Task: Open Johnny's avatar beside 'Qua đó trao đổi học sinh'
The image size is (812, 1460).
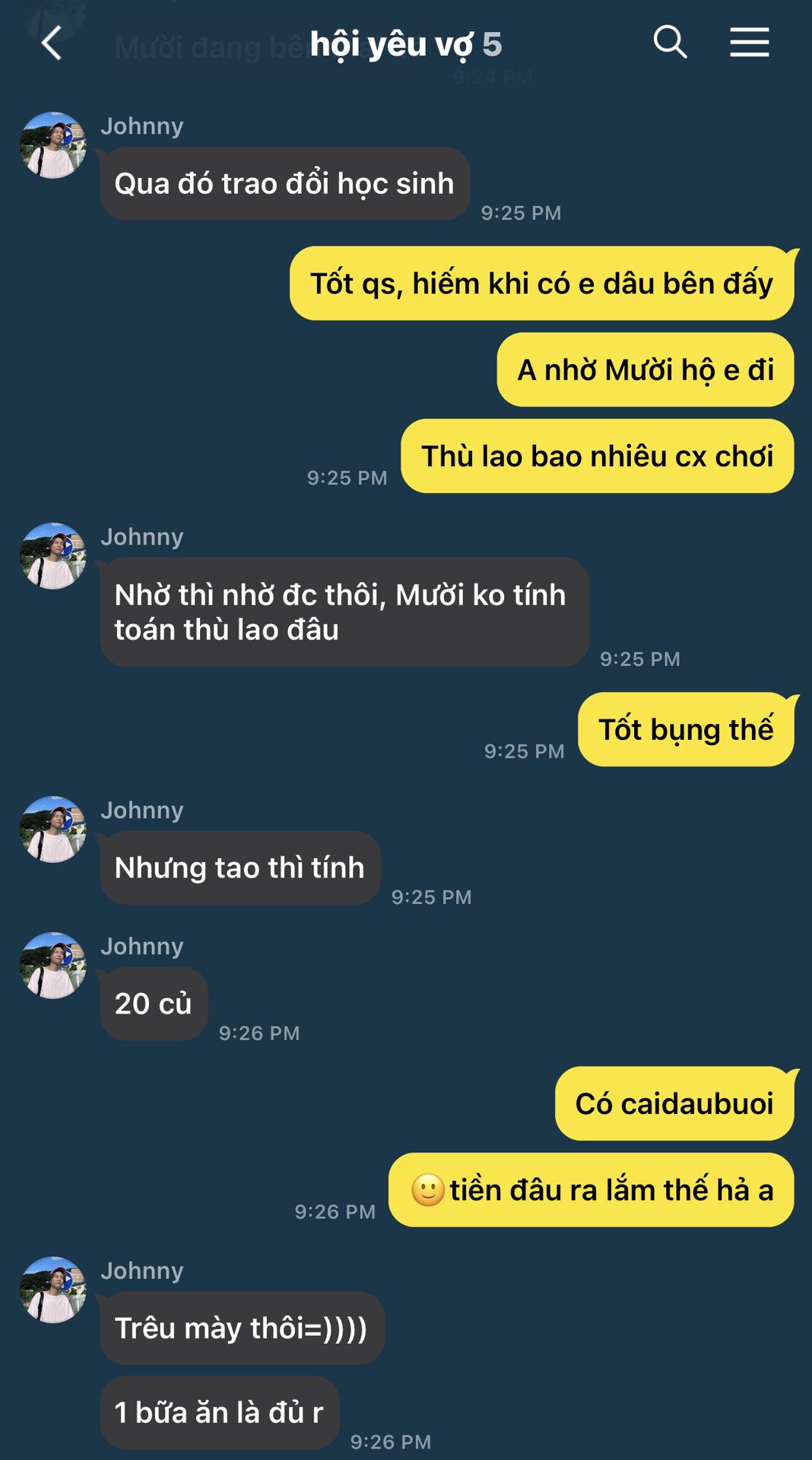Action: (x=52, y=145)
